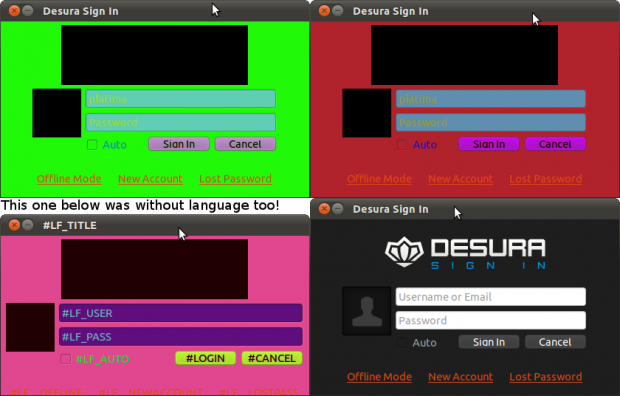The image size is (620, 396).
Task: Click Sign In button in dark window
Action: tap(489, 342)
